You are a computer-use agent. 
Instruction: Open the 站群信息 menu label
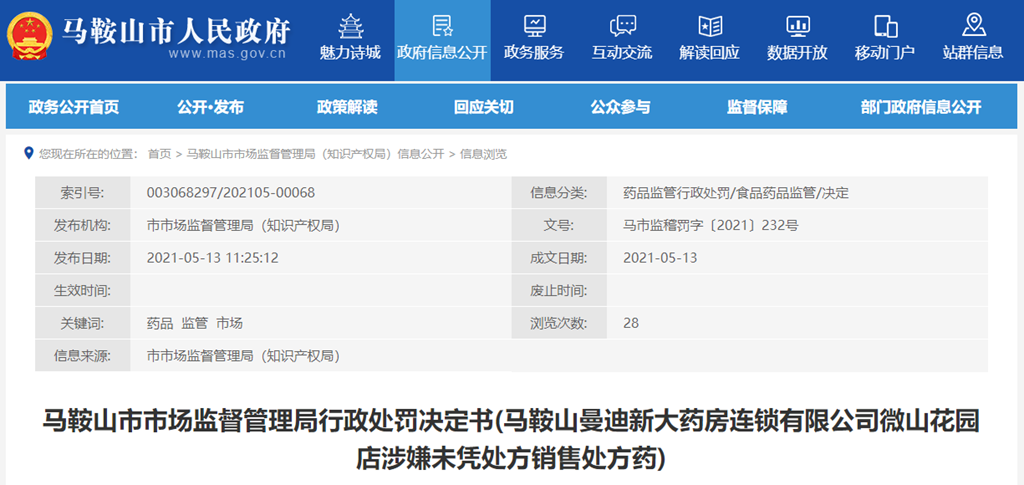pyautogui.click(x=973, y=53)
